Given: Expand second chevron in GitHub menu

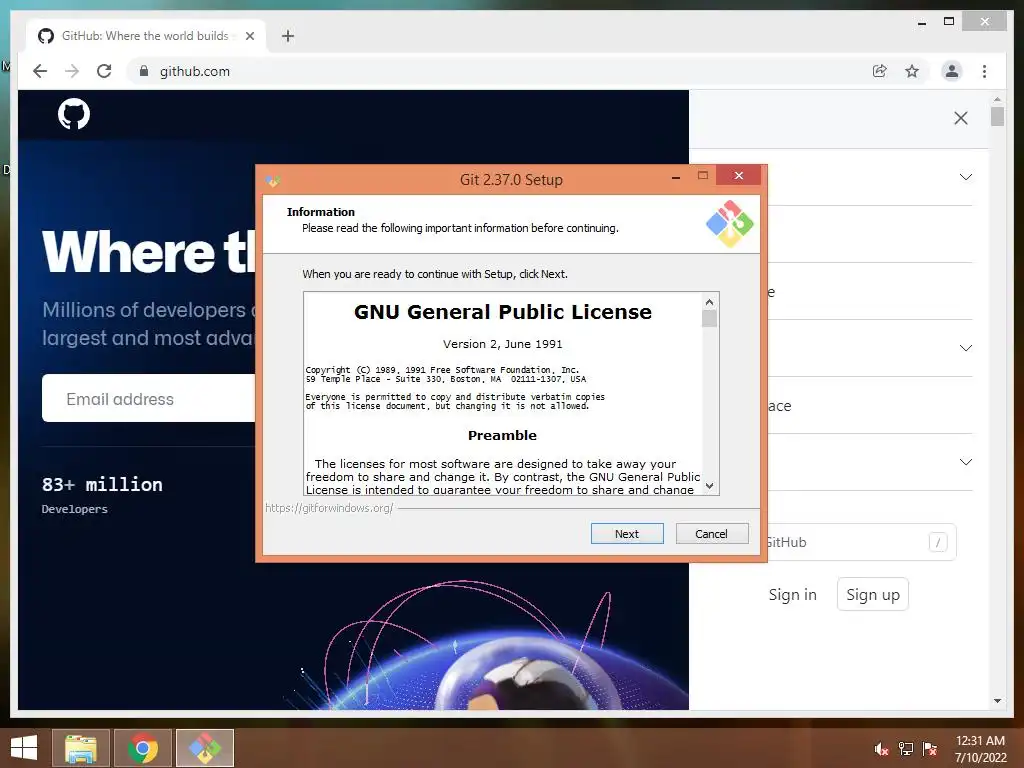Looking at the screenshot, I should (x=966, y=348).
